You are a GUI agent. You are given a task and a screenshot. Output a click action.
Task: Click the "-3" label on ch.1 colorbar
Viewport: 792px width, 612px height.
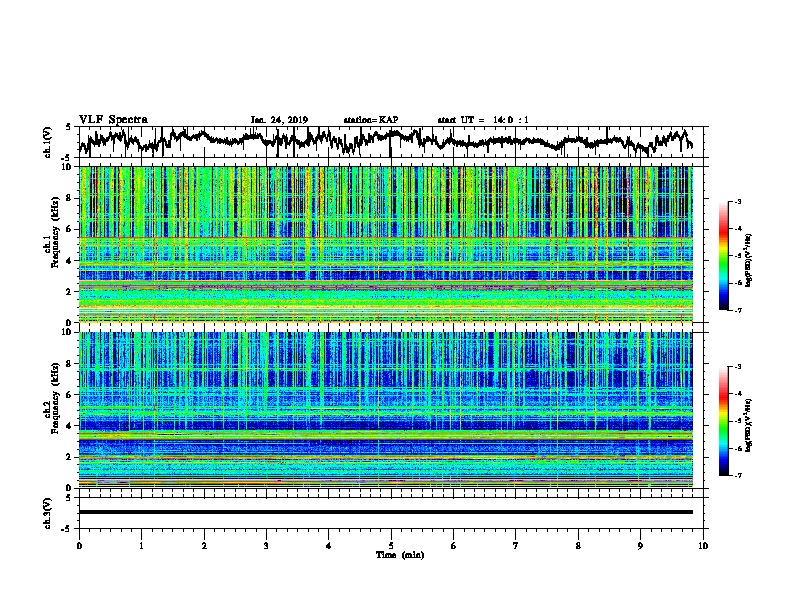pyautogui.click(x=737, y=202)
